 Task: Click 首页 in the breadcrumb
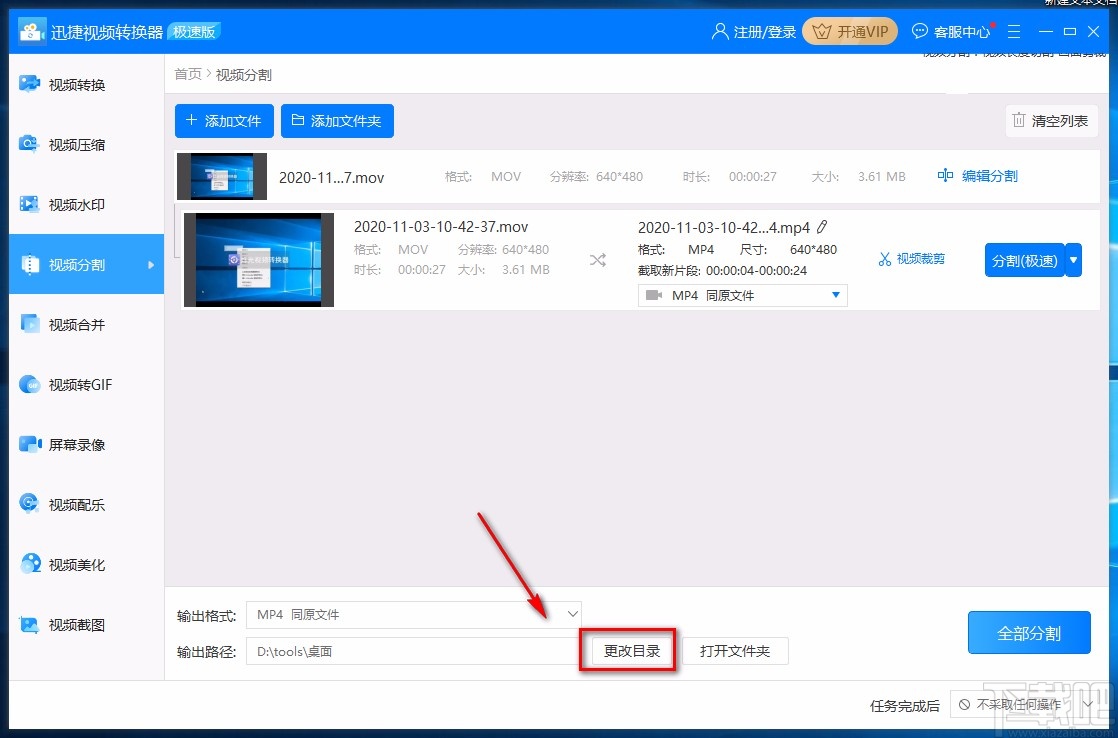point(188,74)
